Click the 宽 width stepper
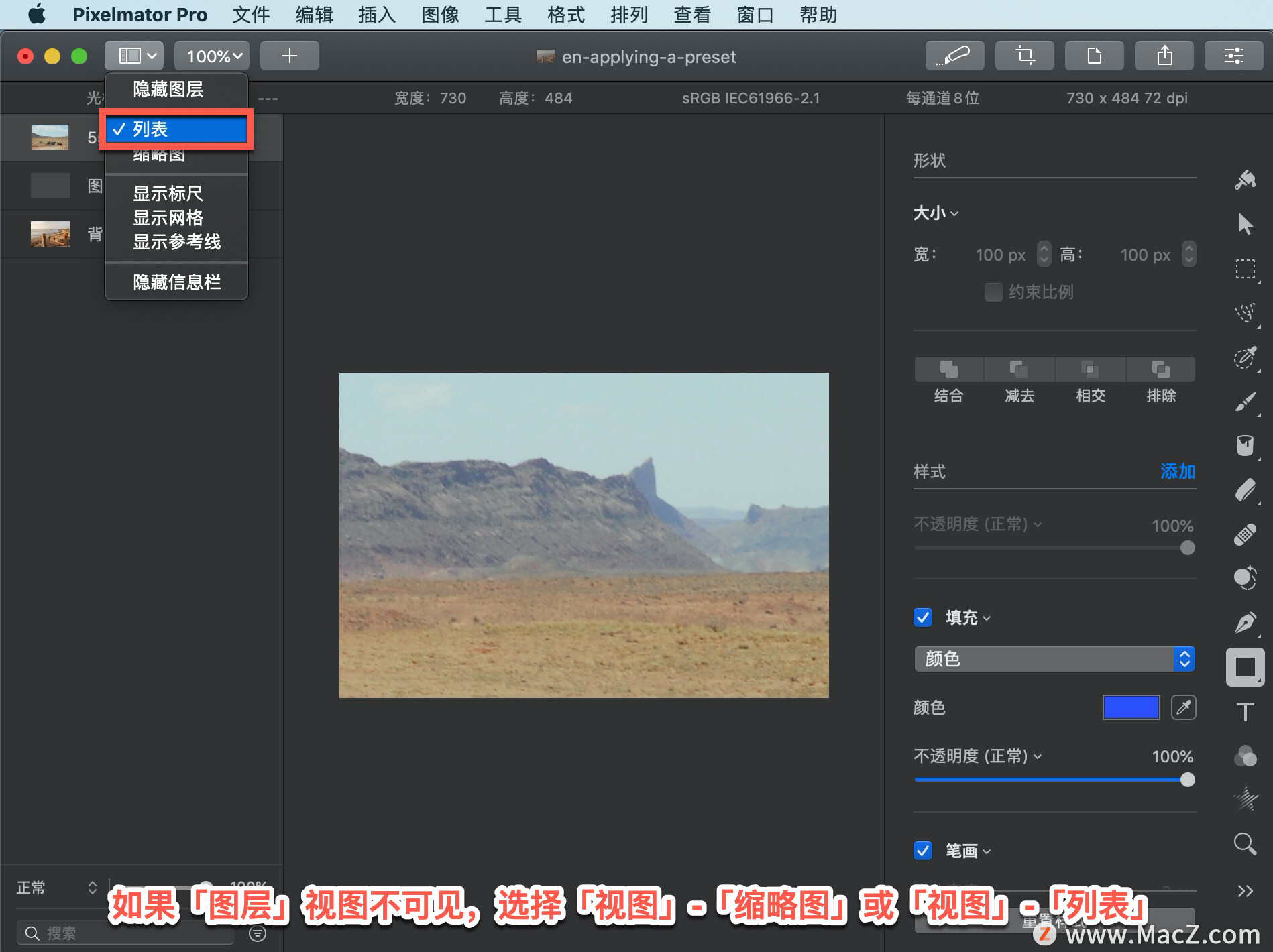This screenshot has height=952, width=1273. (x=1044, y=254)
